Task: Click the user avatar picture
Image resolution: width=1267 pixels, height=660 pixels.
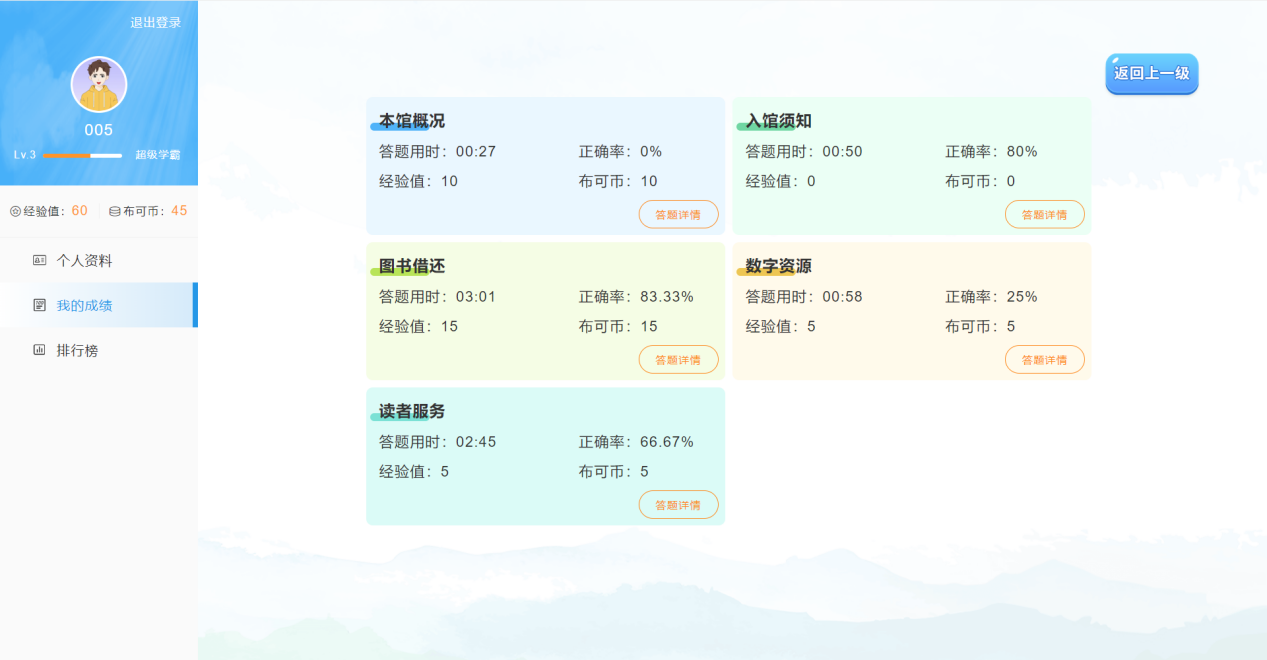Action: point(98,84)
